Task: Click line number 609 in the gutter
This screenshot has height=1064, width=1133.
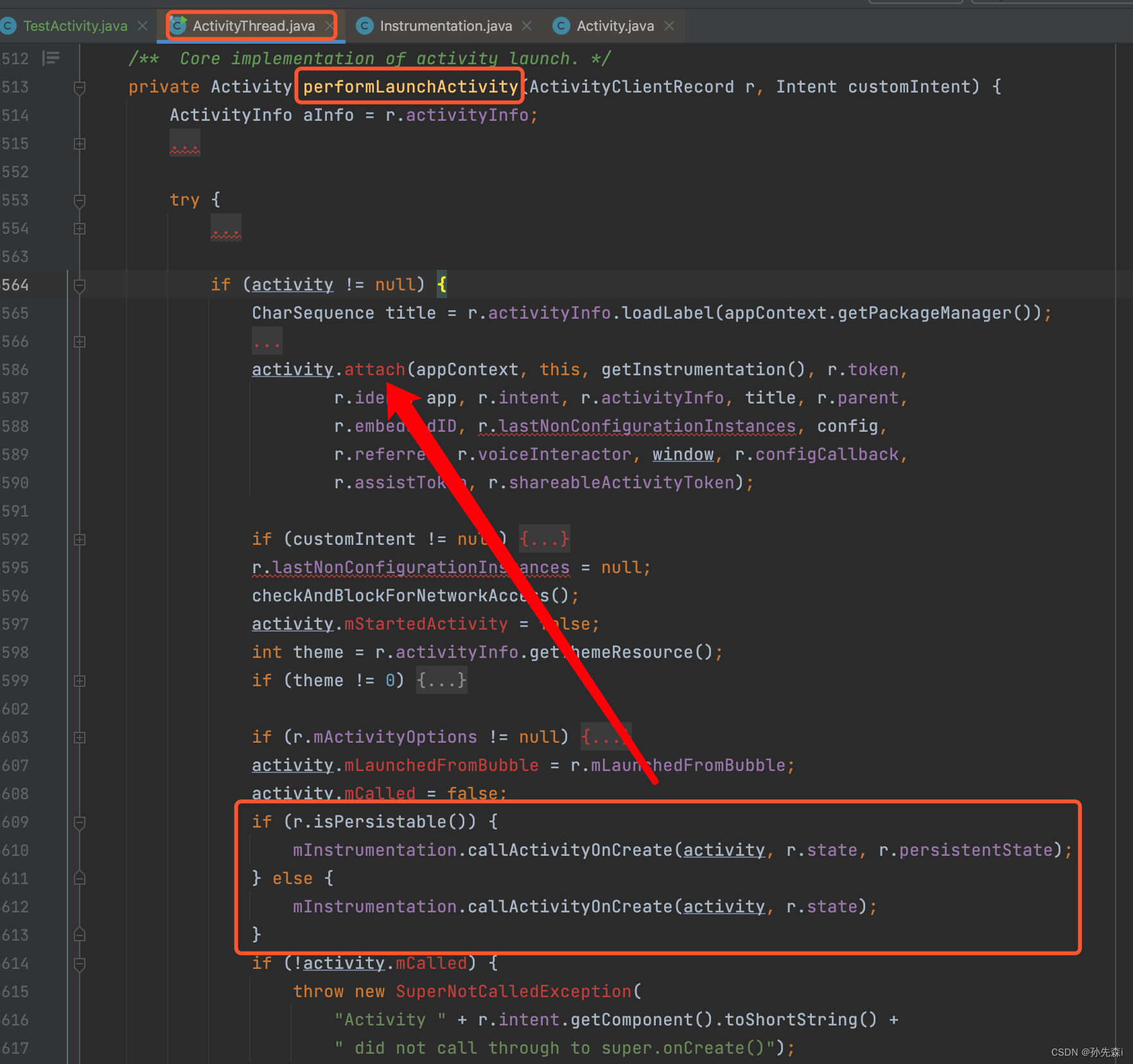Action: tap(15, 822)
